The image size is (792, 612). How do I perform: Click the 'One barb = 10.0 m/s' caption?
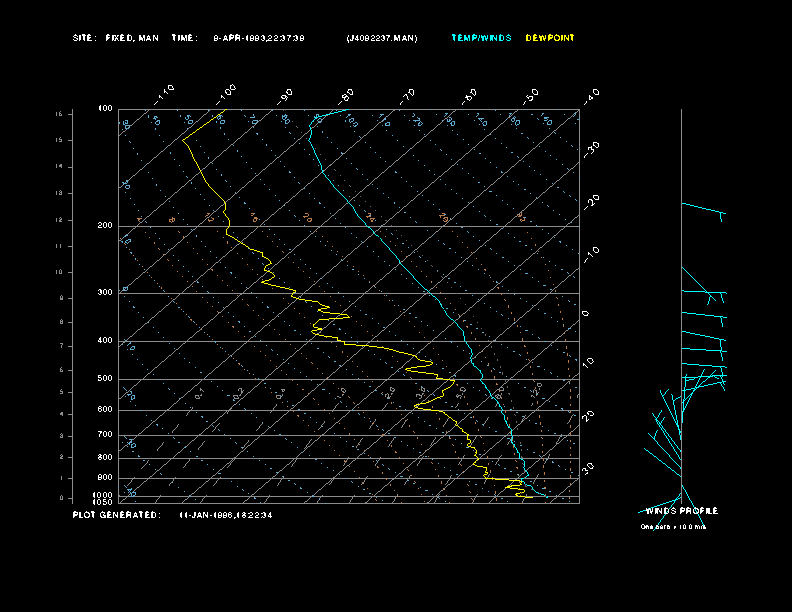click(673, 527)
